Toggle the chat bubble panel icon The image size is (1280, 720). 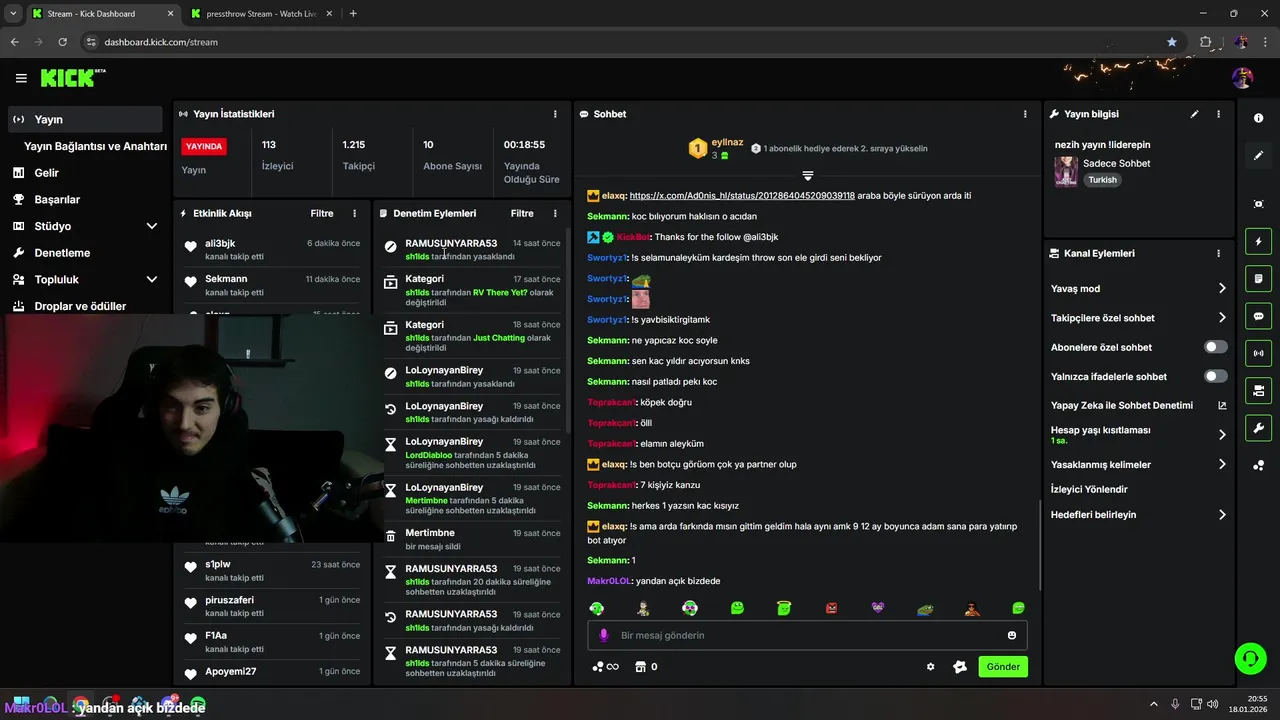(1258, 316)
